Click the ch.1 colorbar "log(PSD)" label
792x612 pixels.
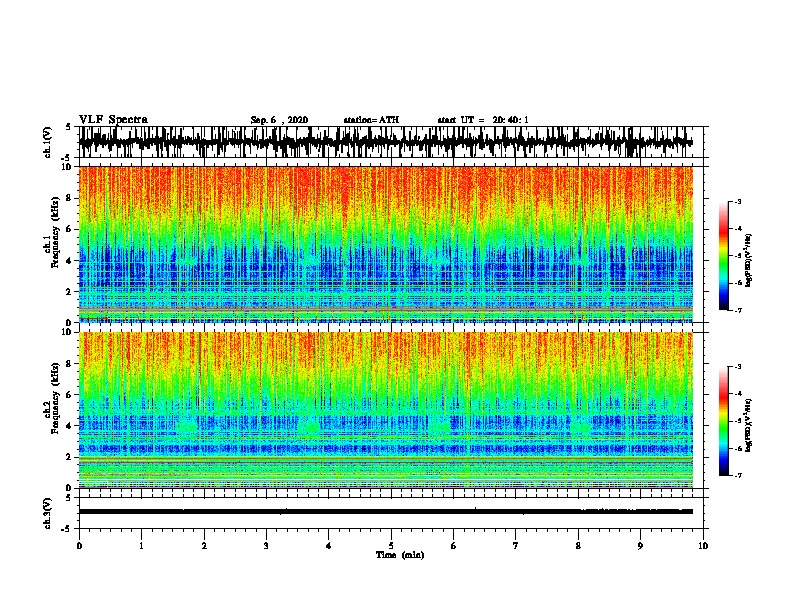tap(748, 260)
